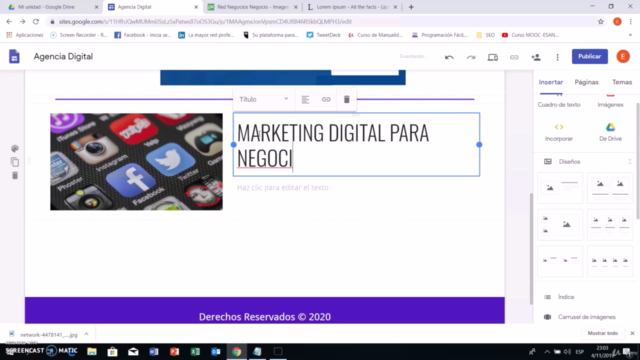This screenshot has width=640, height=360.
Task: Delete the title text box
Action: [347, 99]
